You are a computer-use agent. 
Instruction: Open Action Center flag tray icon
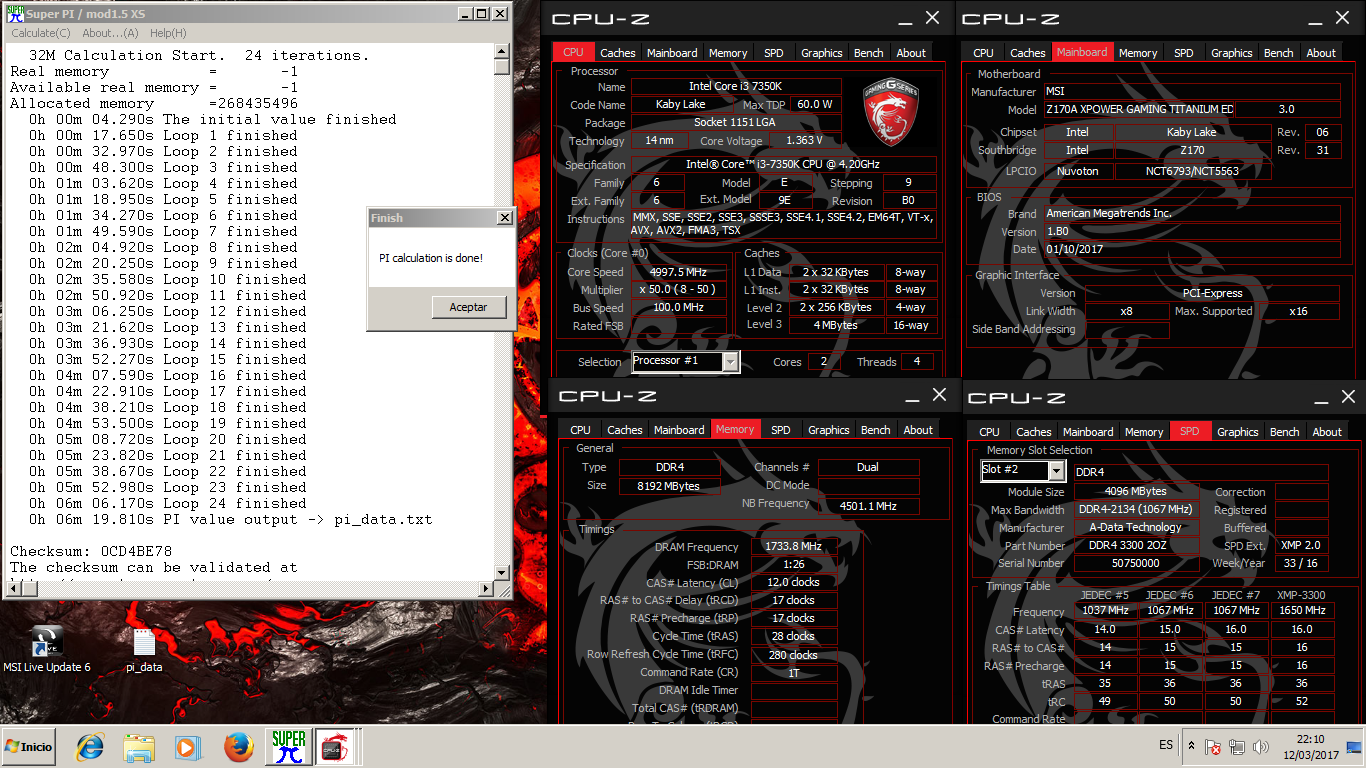coord(1213,746)
